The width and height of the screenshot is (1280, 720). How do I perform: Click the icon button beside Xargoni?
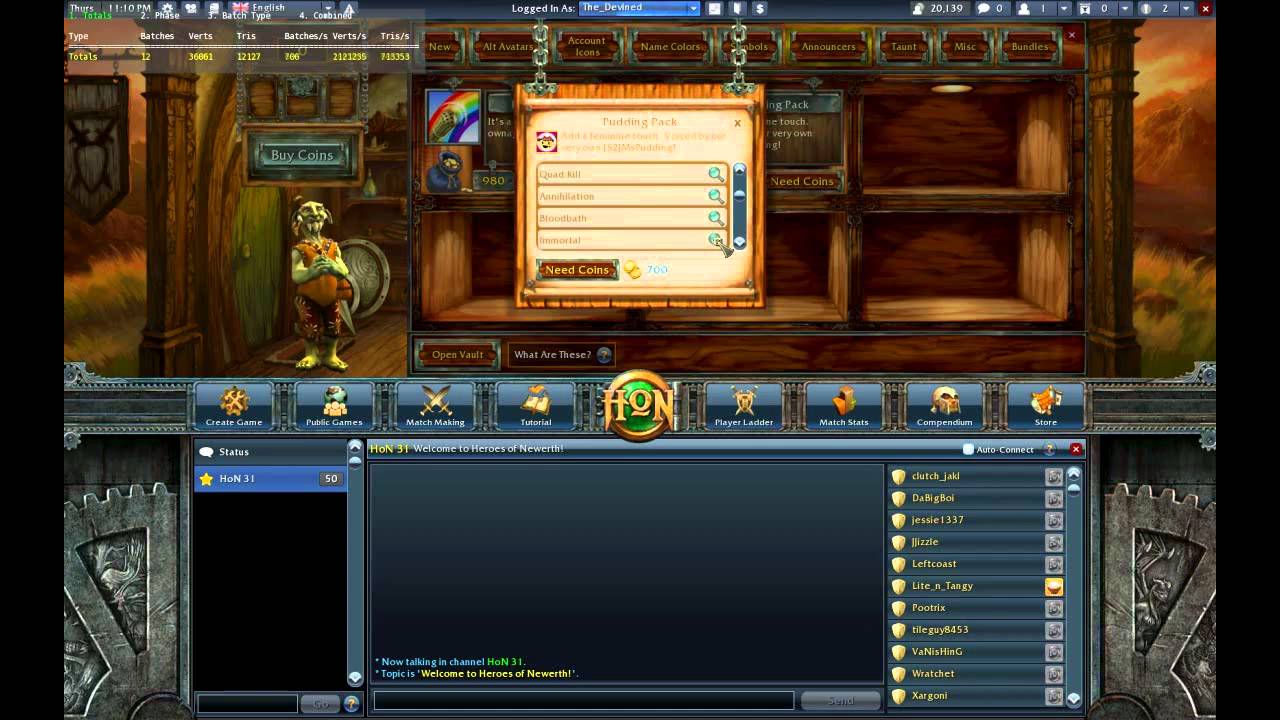point(1054,696)
